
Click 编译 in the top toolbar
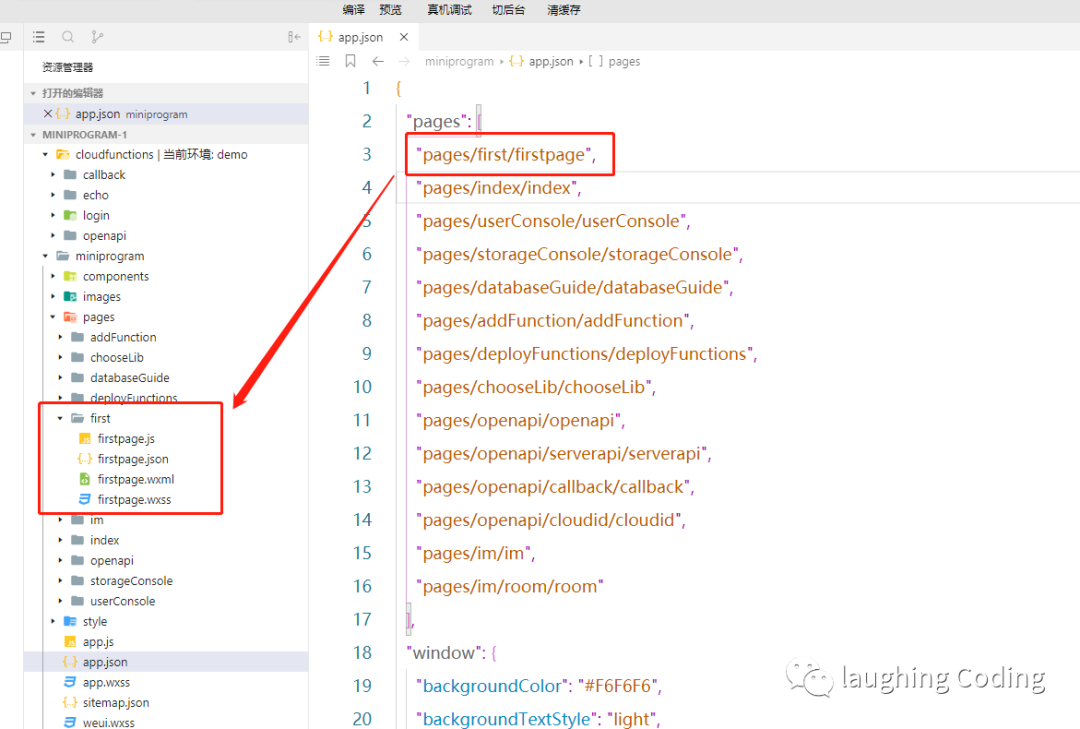point(353,10)
